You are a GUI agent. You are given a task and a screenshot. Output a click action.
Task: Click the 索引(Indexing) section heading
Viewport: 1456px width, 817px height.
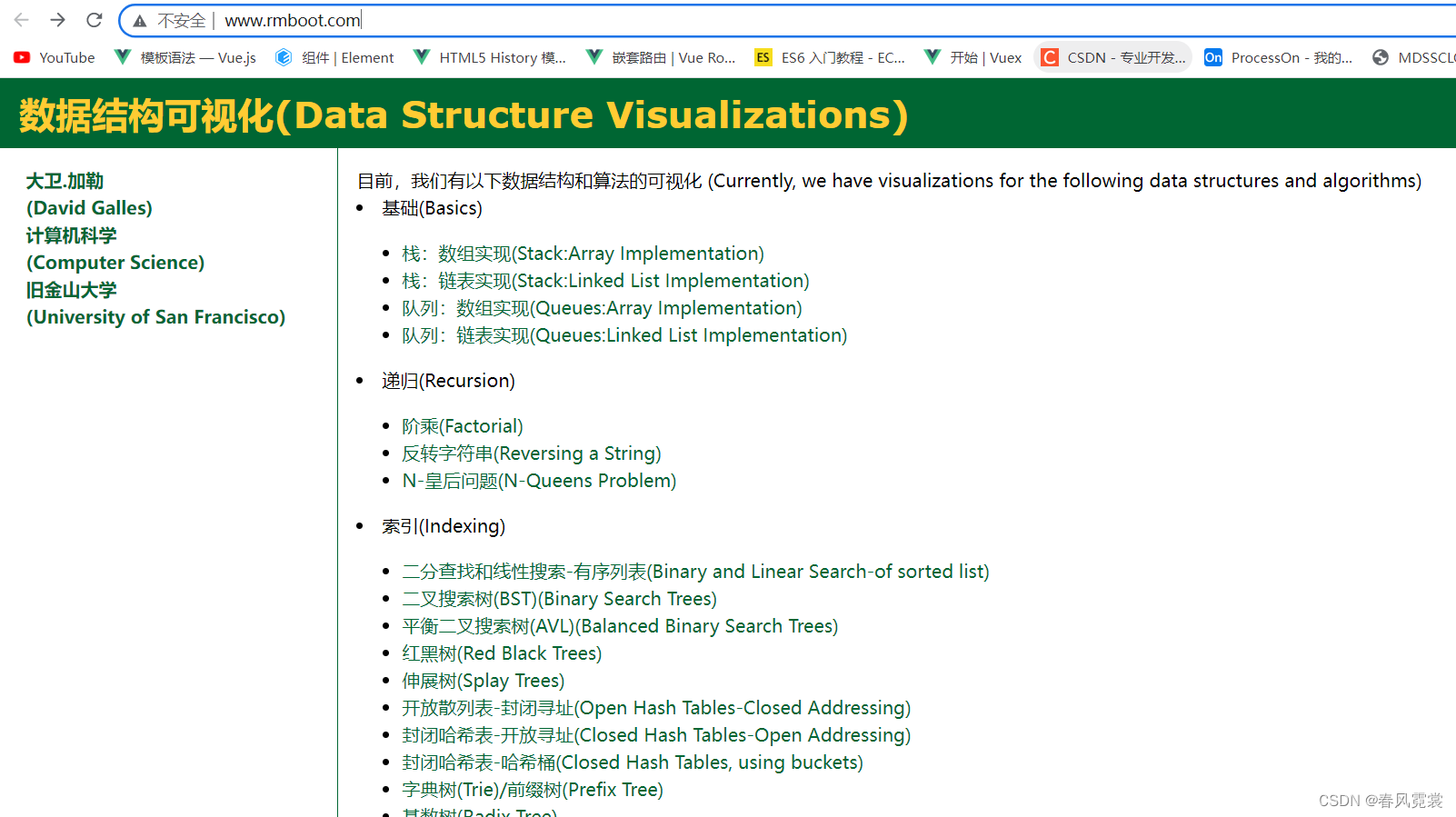coord(444,526)
